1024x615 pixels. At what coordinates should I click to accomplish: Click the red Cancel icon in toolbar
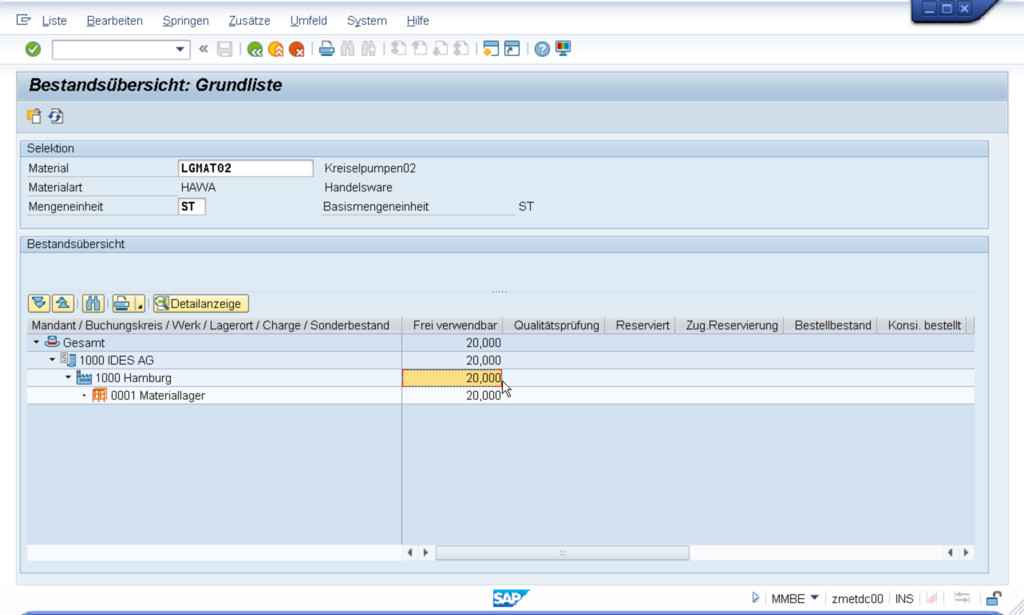point(297,49)
